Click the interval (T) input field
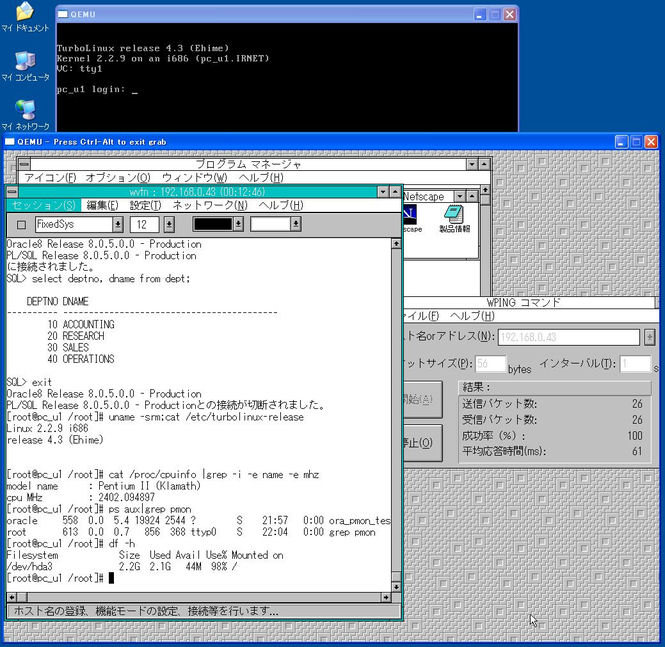665x647 pixels. [635, 364]
